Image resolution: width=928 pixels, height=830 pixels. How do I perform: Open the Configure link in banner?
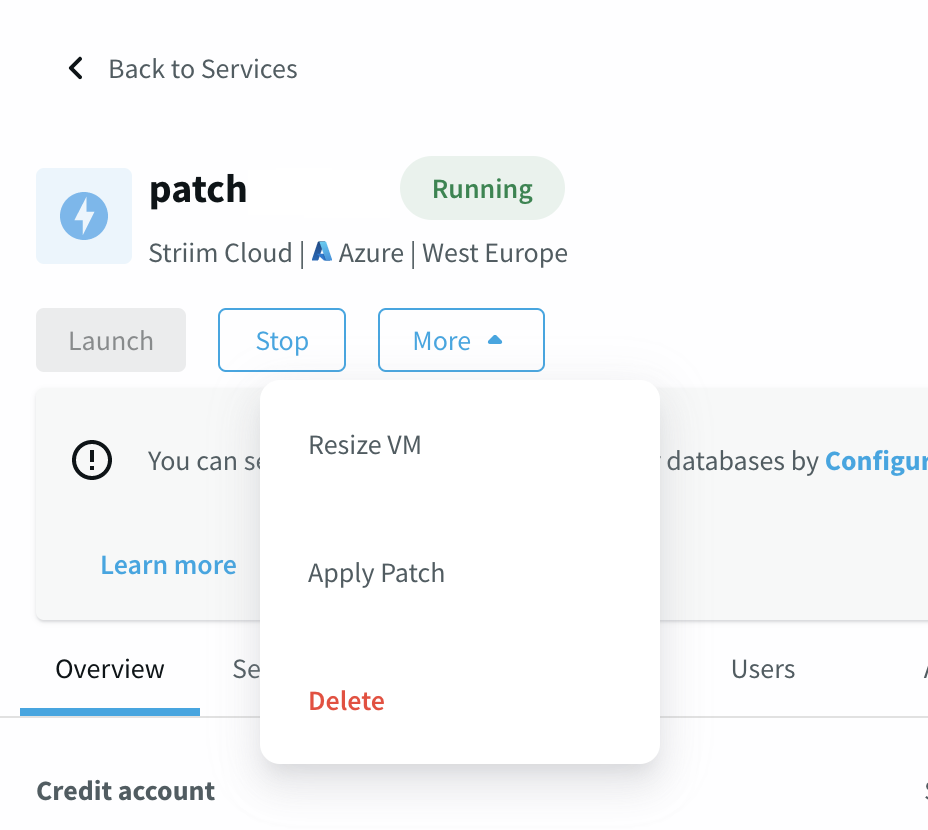[x=877, y=461]
